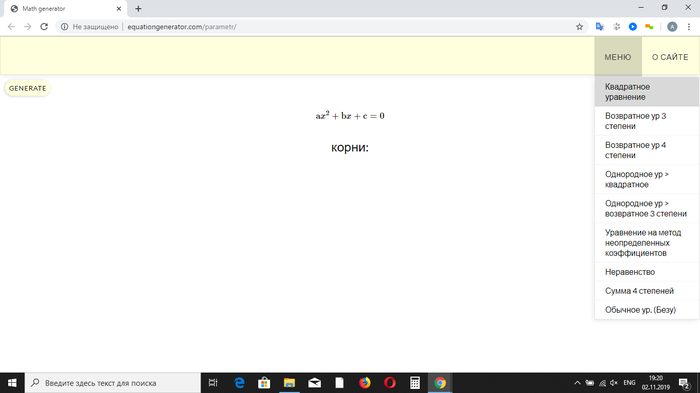The image size is (700, 393).
Task: Click the address bar URL field
Action: click(312, 27)
